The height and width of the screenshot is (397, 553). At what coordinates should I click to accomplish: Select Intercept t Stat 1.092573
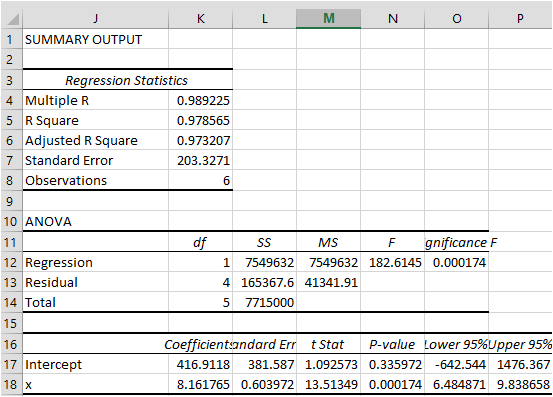(x=328, y=364)
